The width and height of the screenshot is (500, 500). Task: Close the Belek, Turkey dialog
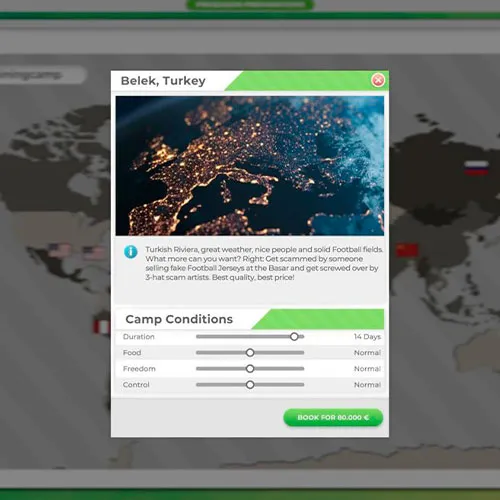(378, 80)
